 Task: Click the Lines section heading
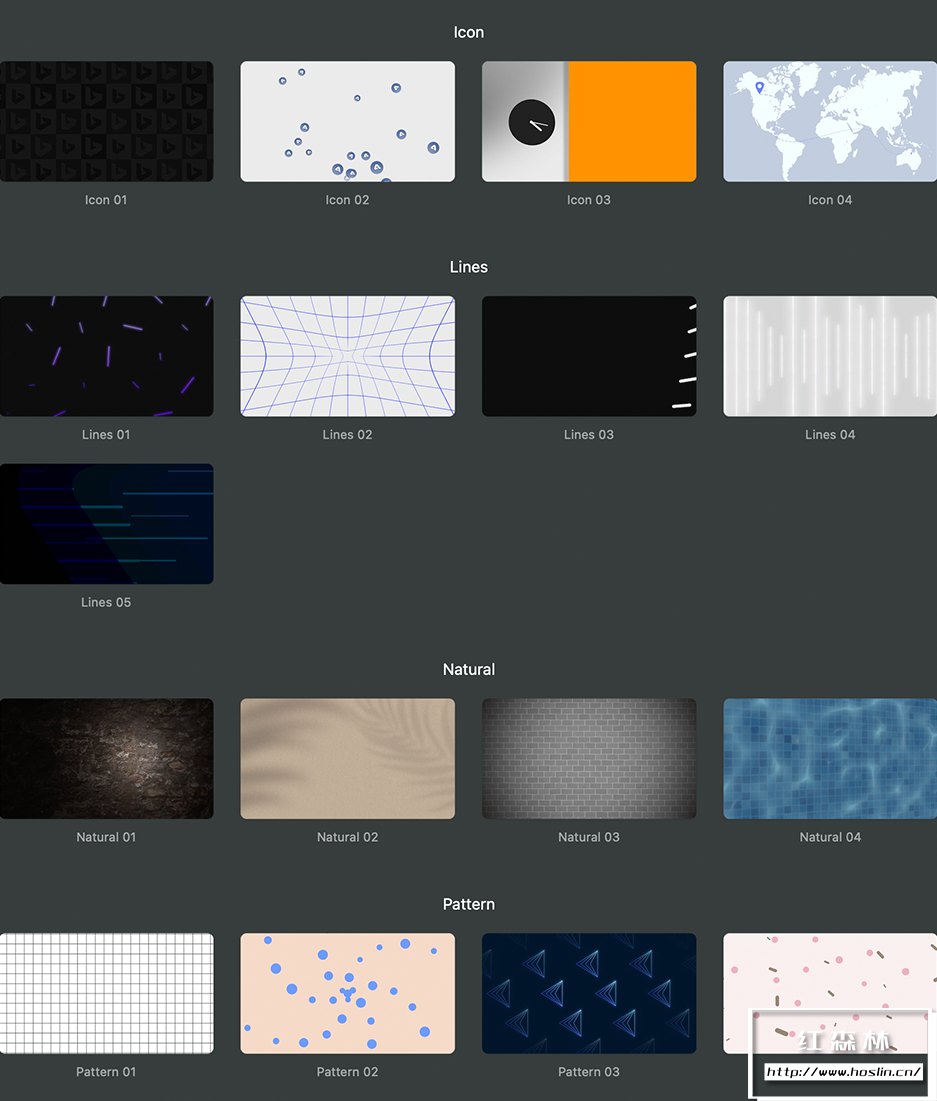click(x=468, y=267)
